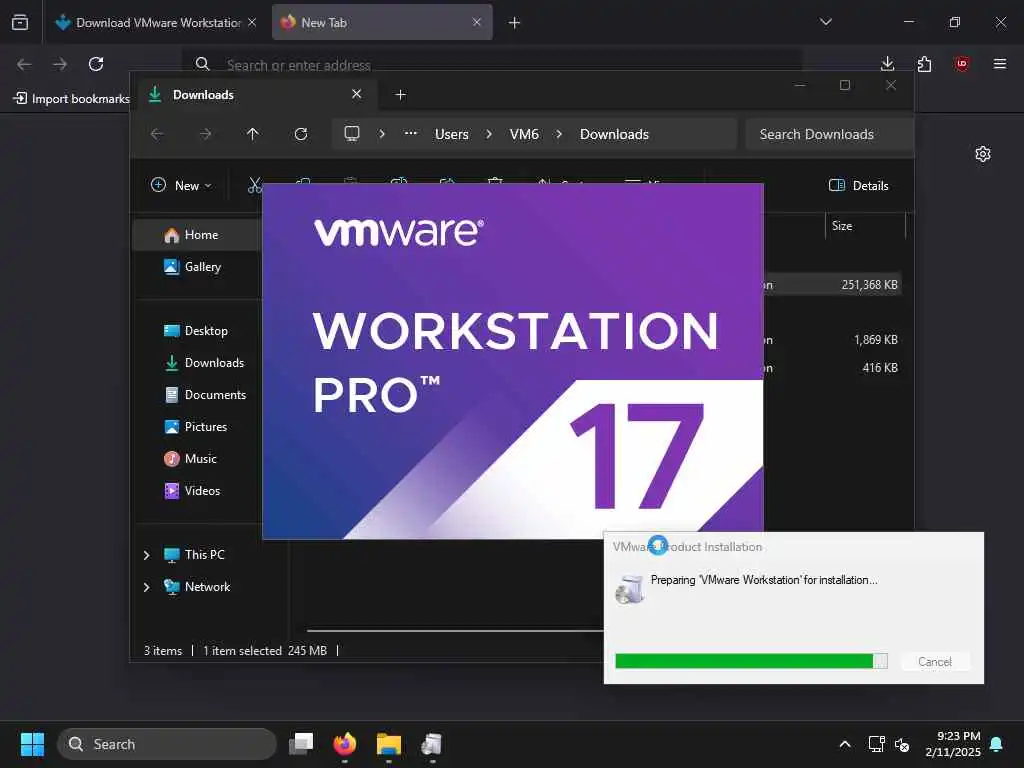Viewport: 1024px width, 768px height.
Task: Select the 1,869 KB file row
Action: (x=832, y=340)
